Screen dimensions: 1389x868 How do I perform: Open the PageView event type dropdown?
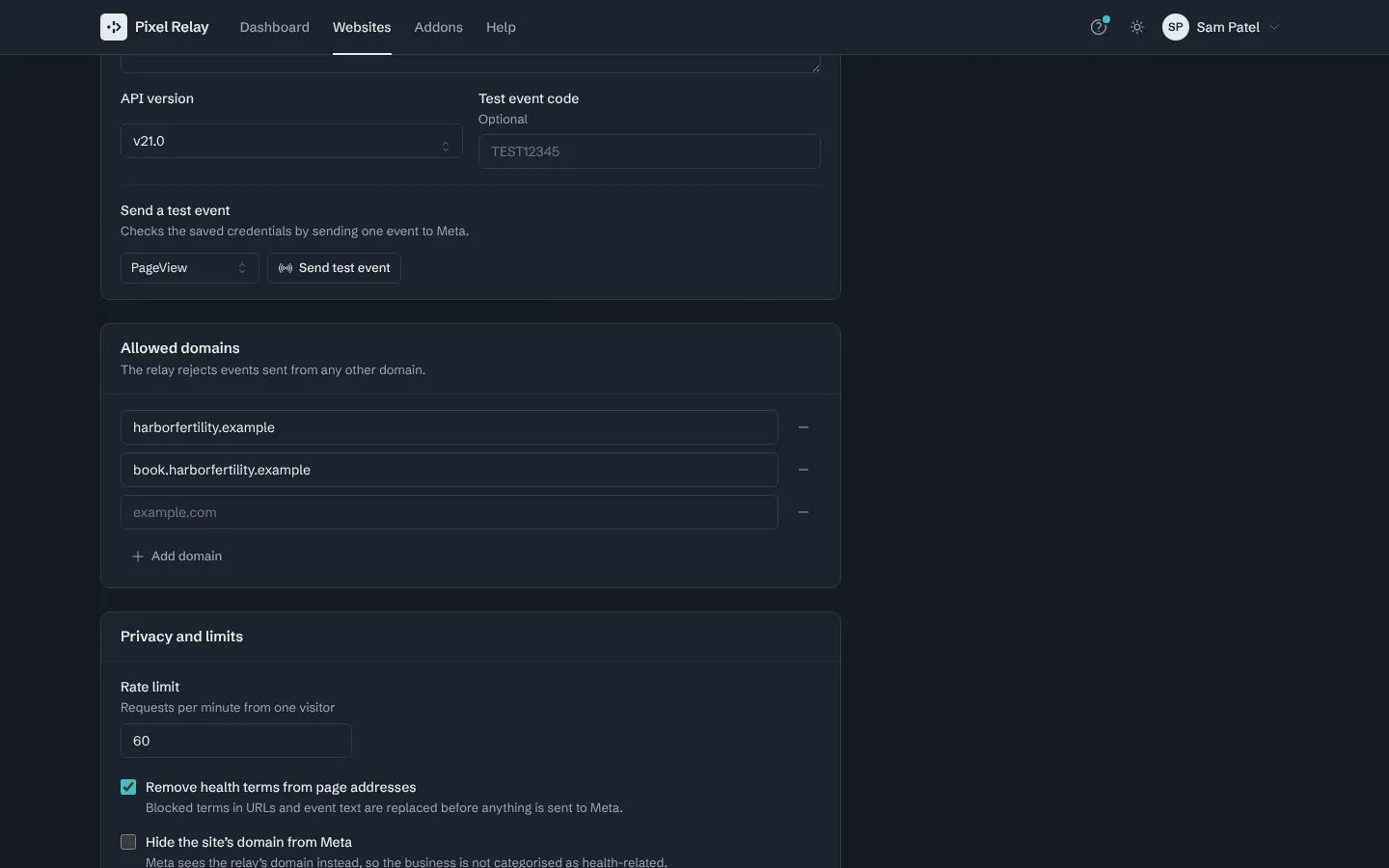[189, 268]
